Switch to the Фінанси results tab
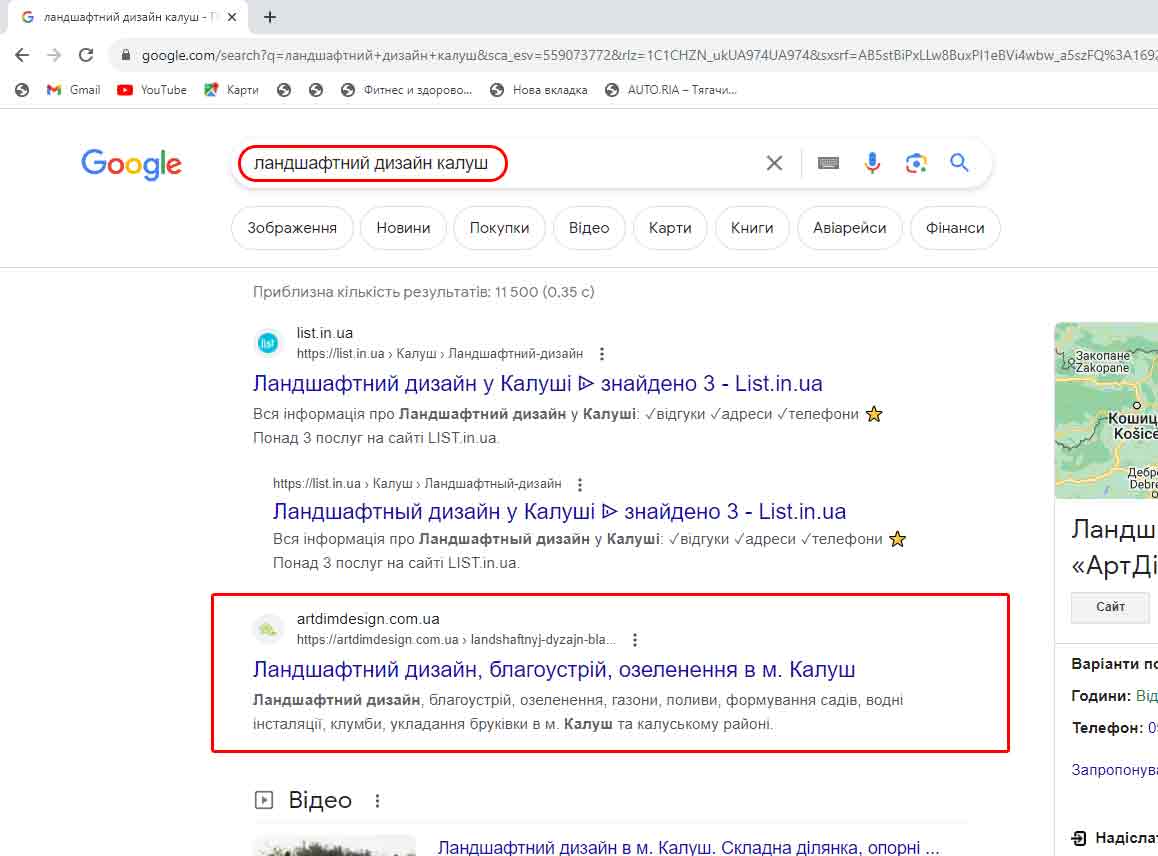The height and width of the screenshot is (856, 1158). pyautogui.click(x=955, y=228)
